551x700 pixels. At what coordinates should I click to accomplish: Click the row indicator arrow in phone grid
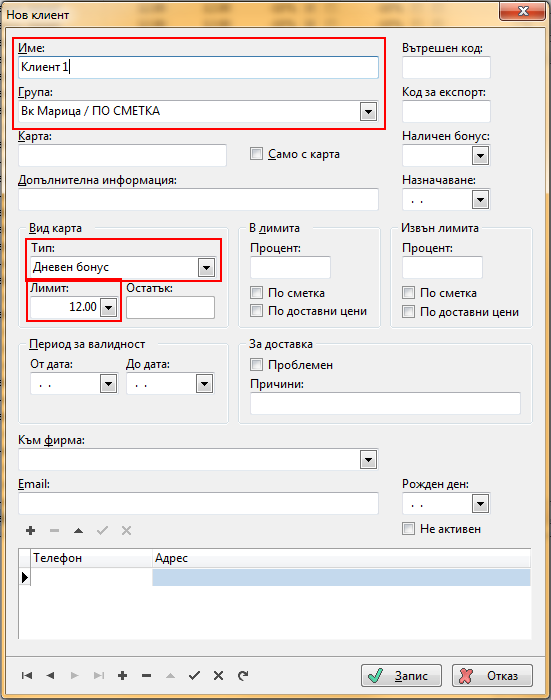[25, 577]
